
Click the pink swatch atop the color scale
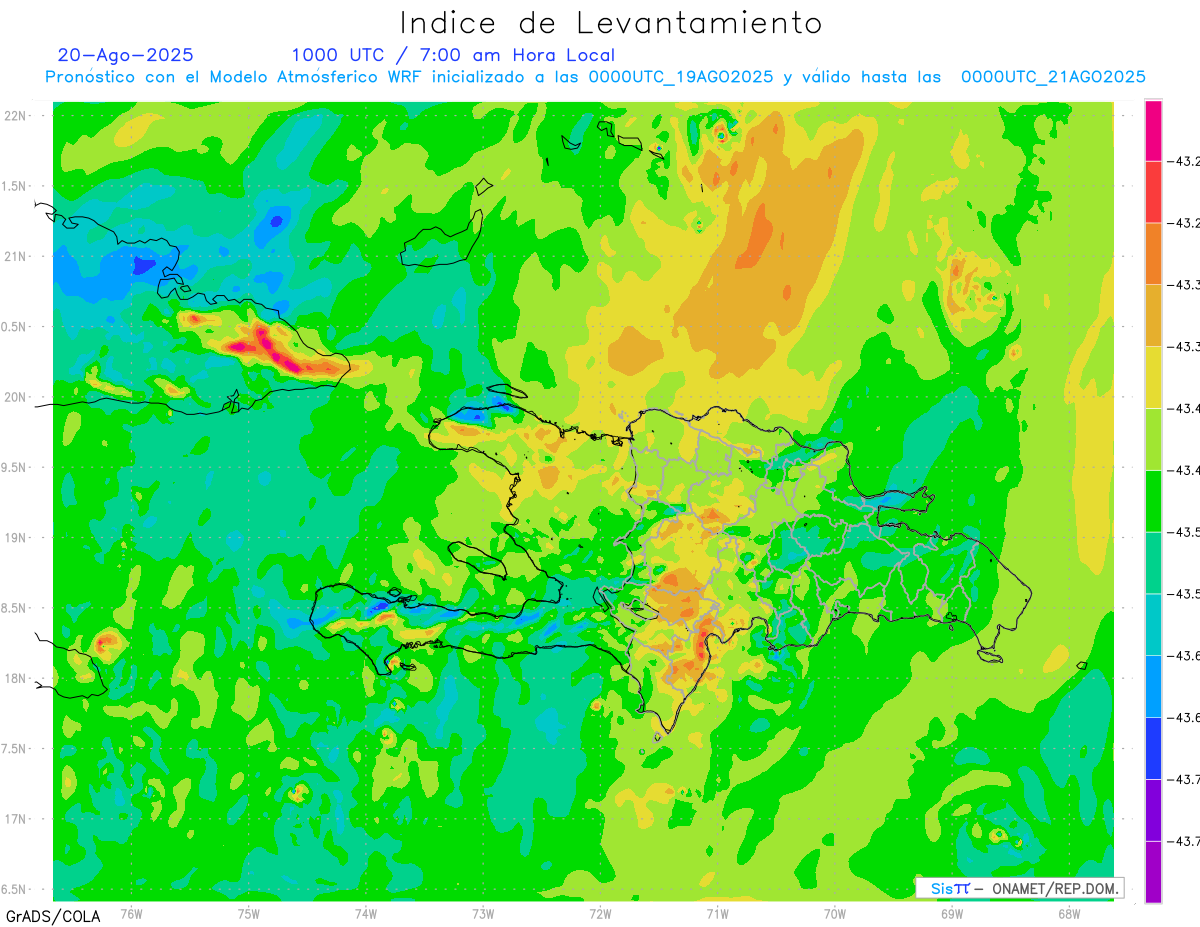1153,130
